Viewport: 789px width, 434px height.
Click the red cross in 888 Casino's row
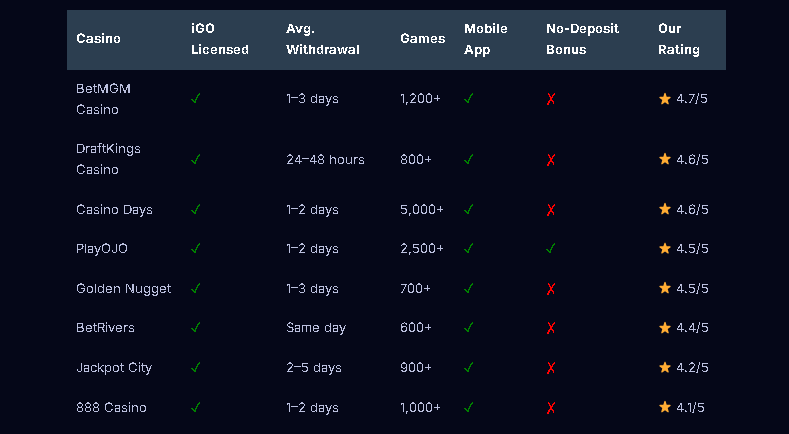coord(551,407)
